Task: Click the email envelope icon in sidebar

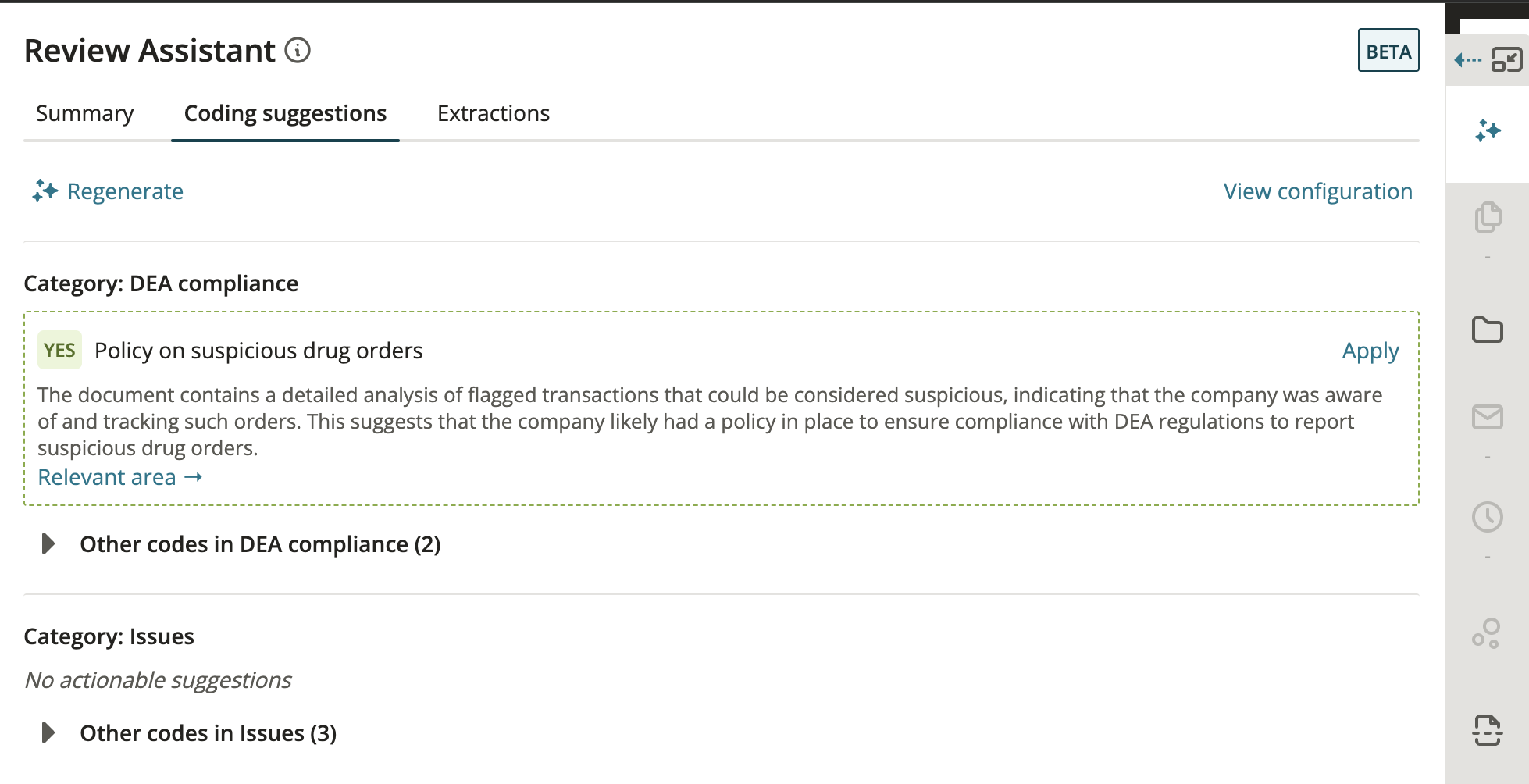Action: click(1487, 418)
